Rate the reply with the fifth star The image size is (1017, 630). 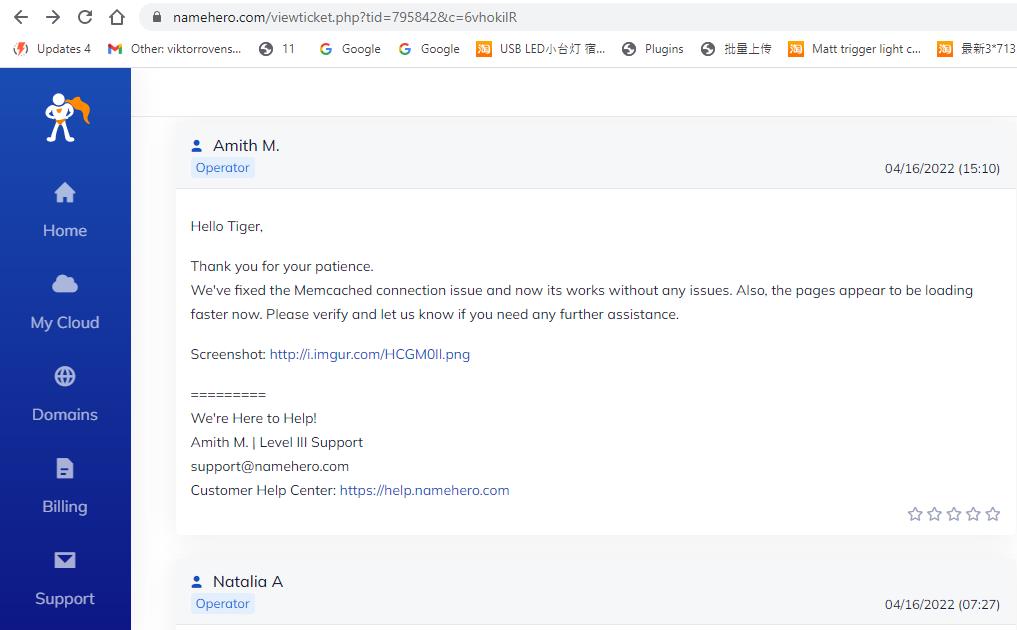[992, 514]
